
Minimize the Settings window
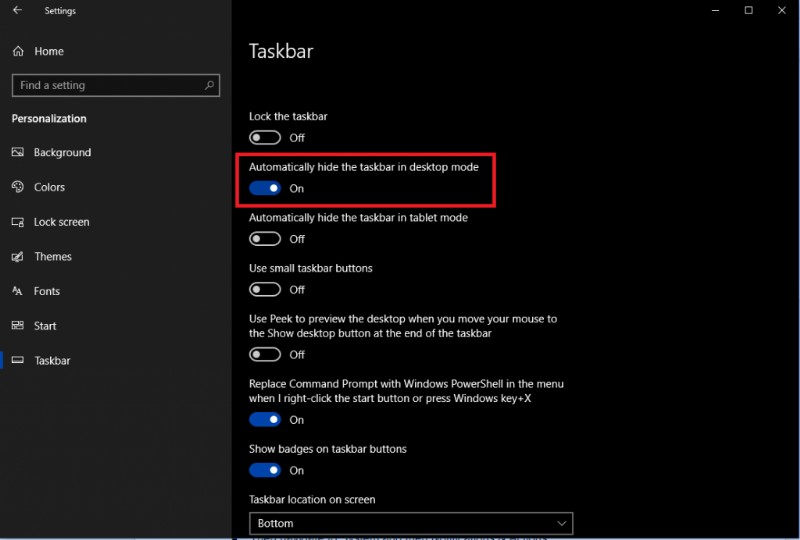pos(715,10)
